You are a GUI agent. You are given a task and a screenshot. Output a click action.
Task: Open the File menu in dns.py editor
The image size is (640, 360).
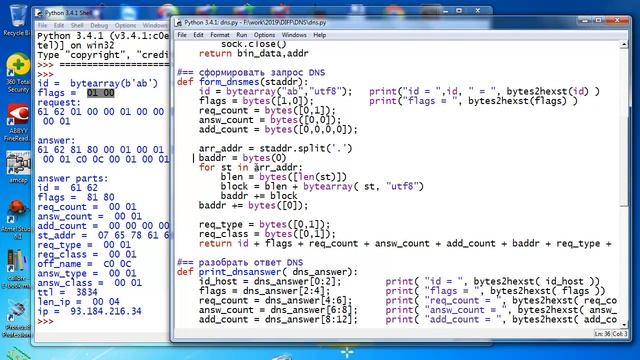coord(182,35)
